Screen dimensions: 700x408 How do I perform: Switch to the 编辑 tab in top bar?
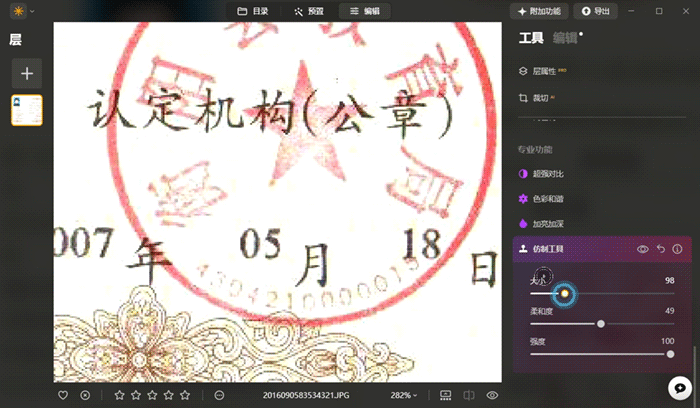pyautogui.click(x=365, y=11)
